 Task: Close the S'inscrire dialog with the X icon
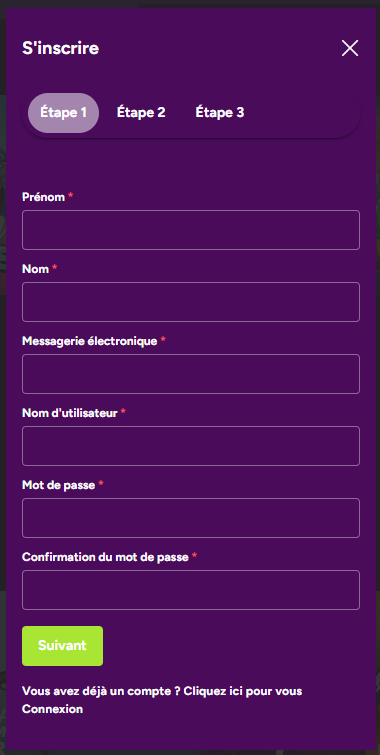click(x=350, y=48)
